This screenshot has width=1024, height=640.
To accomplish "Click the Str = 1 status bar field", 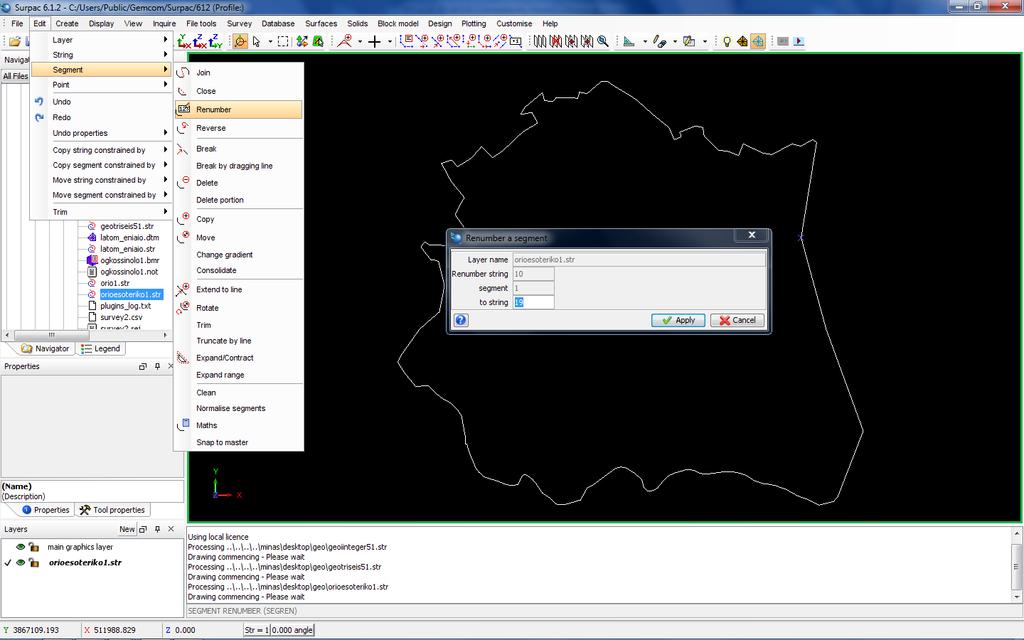I will [x=257, y=630].
